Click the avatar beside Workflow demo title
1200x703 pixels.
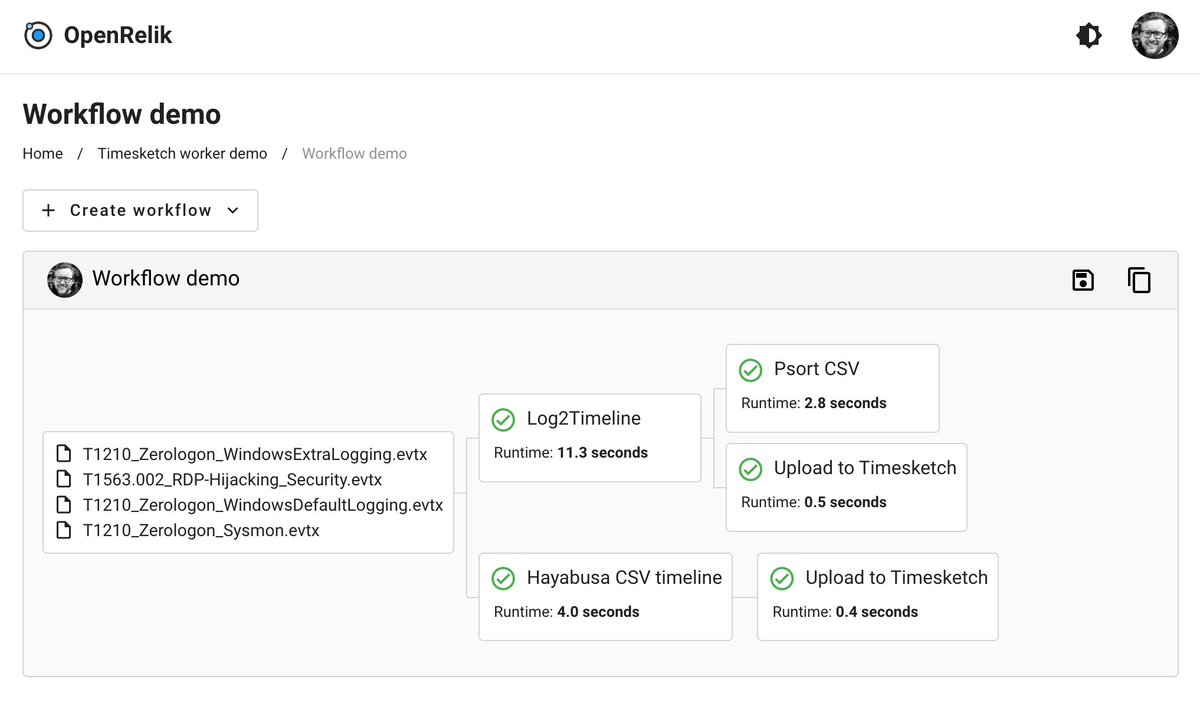(x=65, y=279)
